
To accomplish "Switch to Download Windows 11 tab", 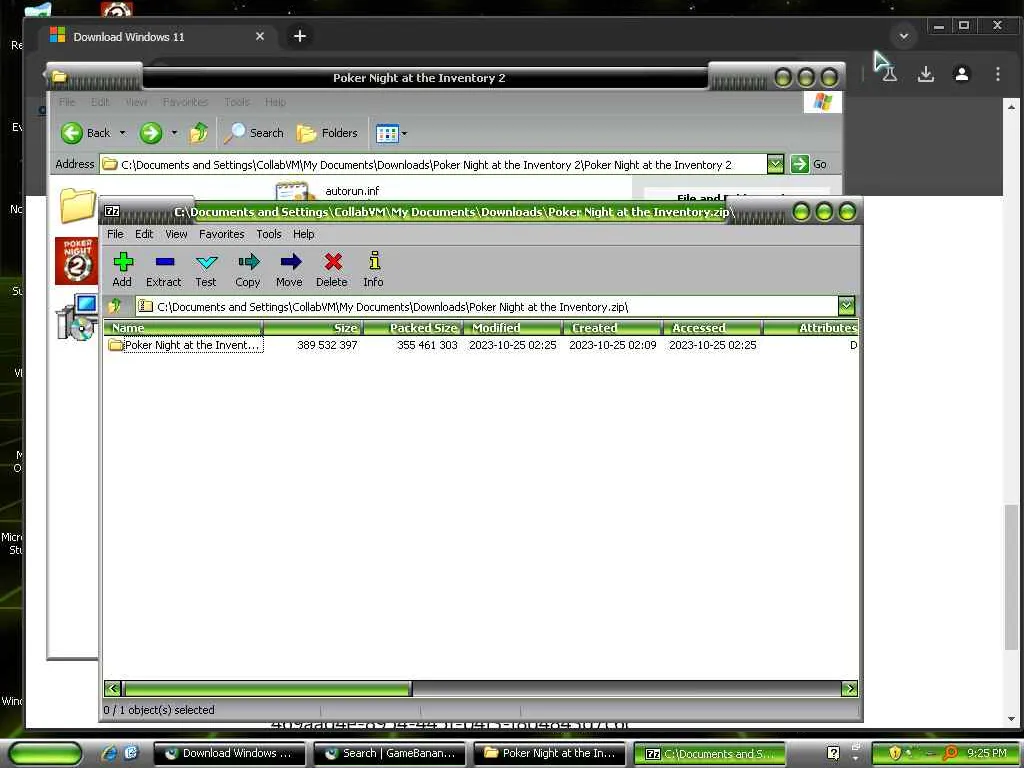I will [x=159, y=36].
